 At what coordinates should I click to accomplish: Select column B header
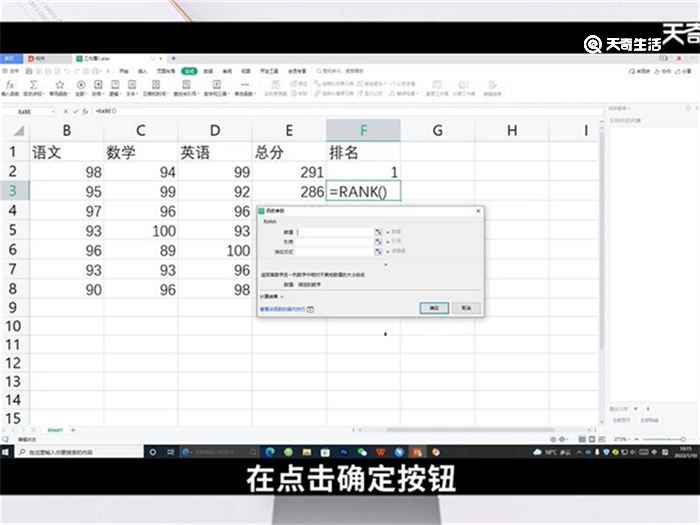[x=67, y=130]
